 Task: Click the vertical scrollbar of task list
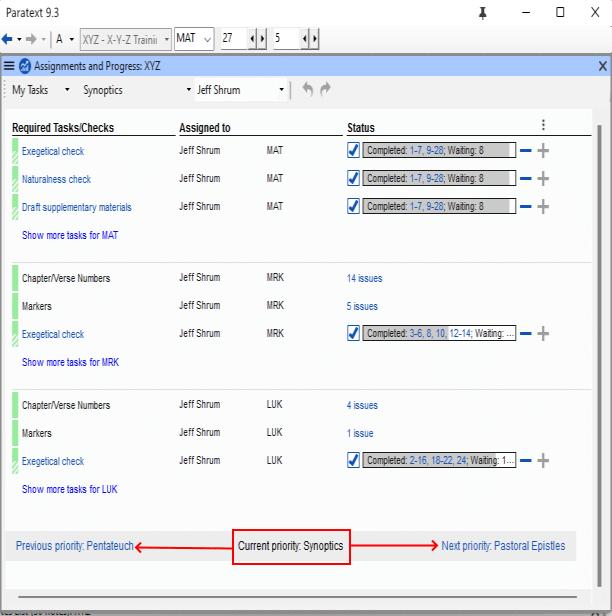pos(599,356)
